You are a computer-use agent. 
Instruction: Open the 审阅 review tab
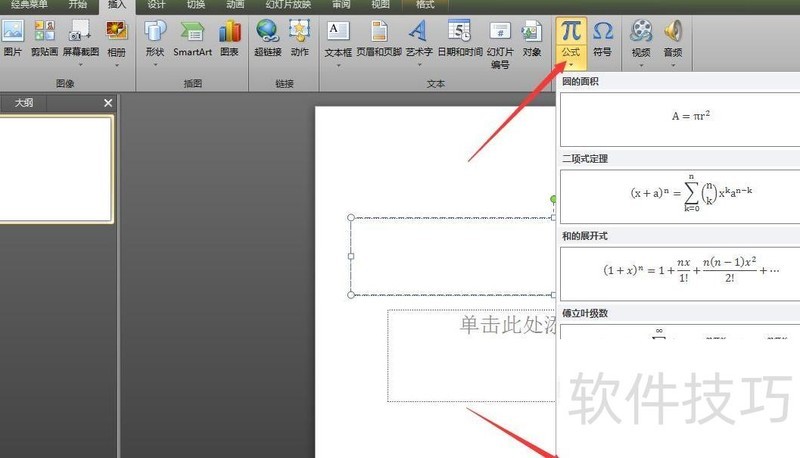pos(341,5)
